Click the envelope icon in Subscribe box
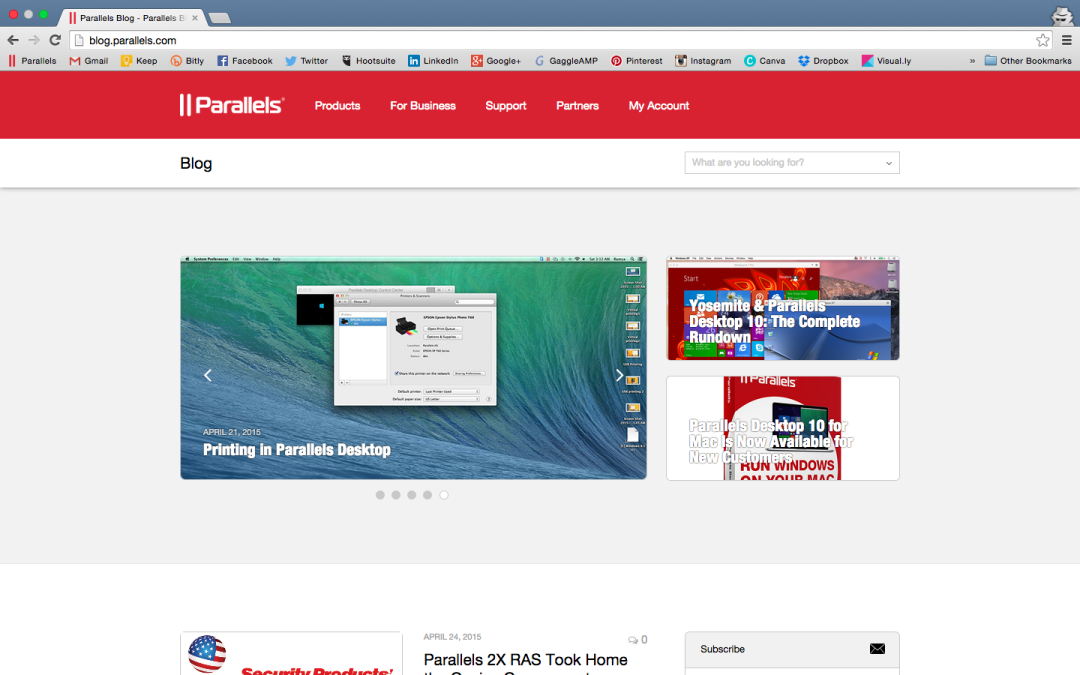 point(877,649)
